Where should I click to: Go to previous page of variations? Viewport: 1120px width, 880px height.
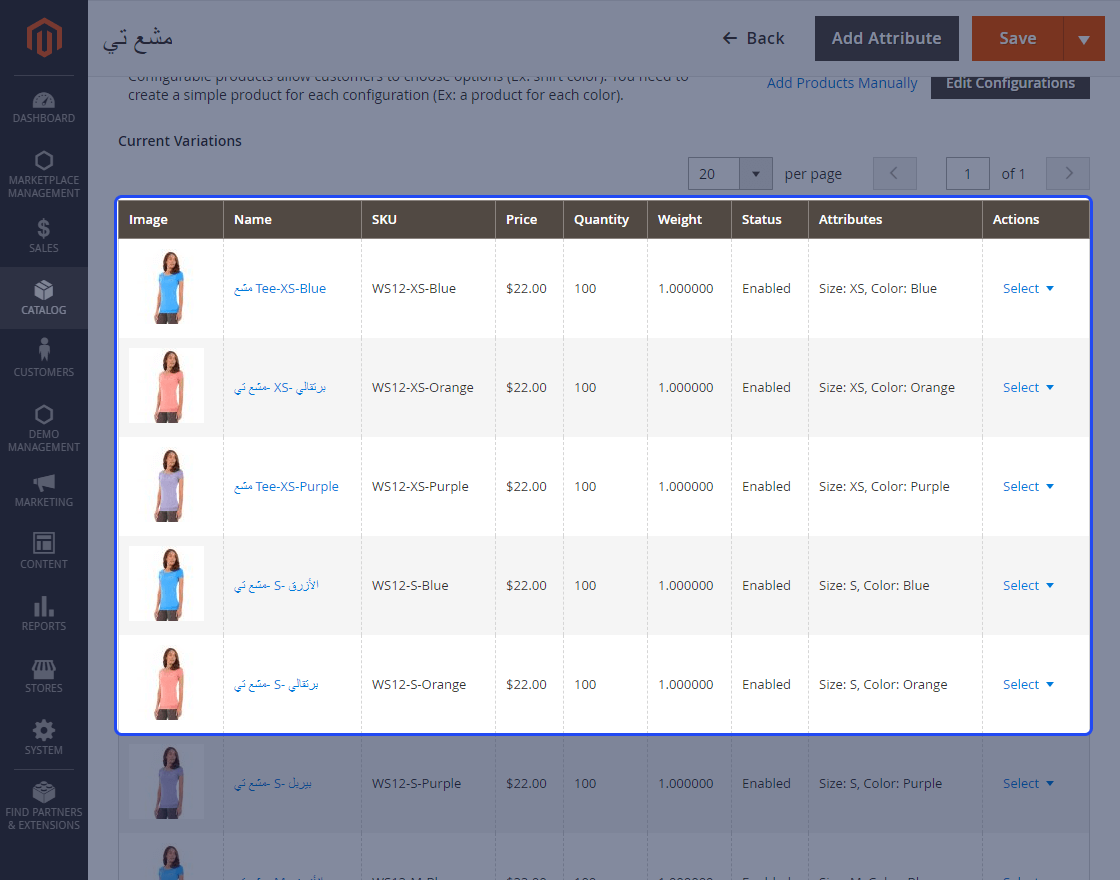pos(894,174)
